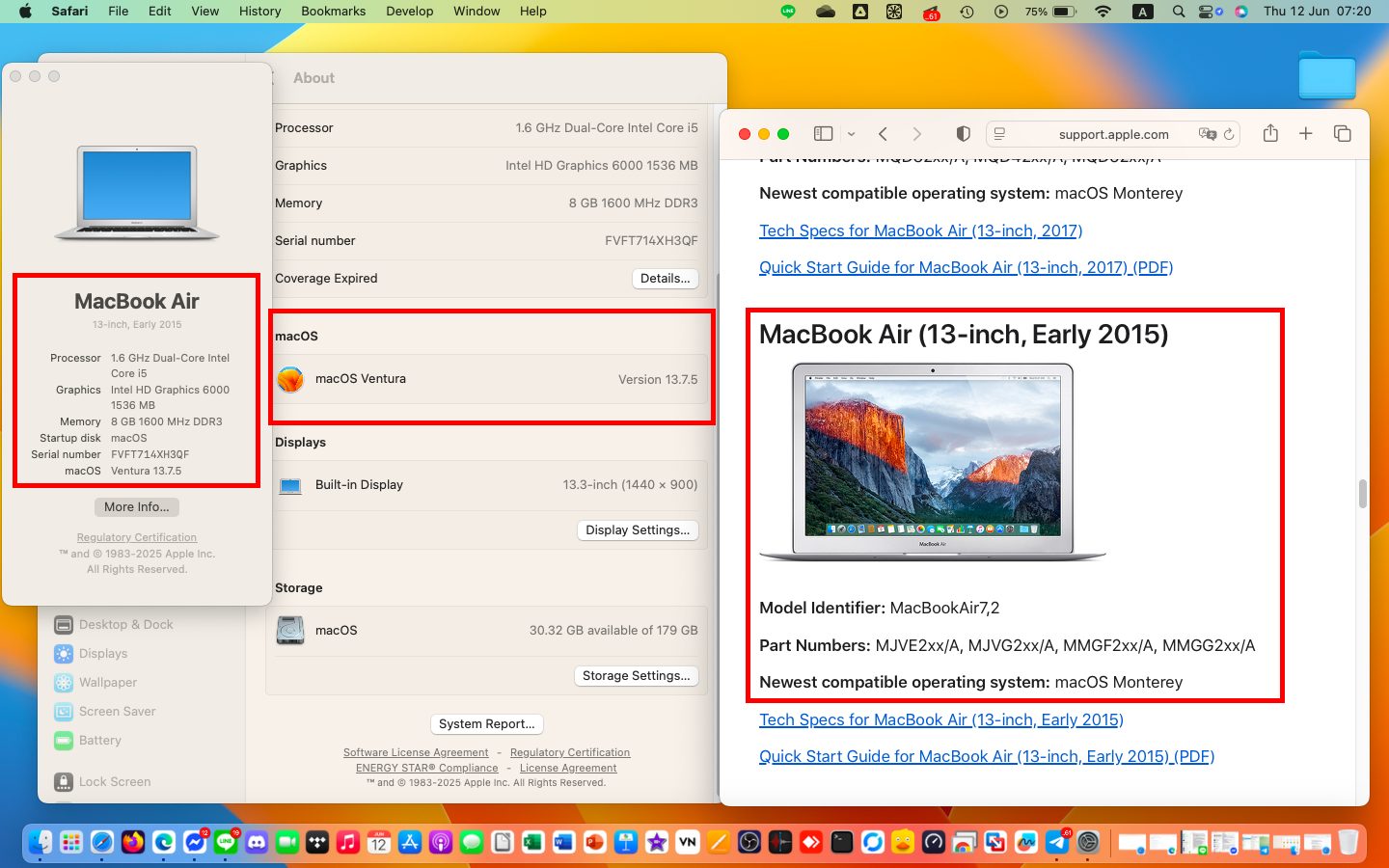Toggle the Safari sidebar button
Screen dimensions: 1389x868
(823, 134)
